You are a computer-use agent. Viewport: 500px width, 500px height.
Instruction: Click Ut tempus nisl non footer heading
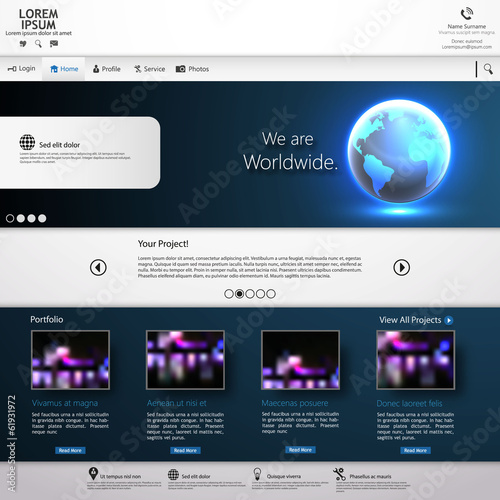click(x=120, y=477)
